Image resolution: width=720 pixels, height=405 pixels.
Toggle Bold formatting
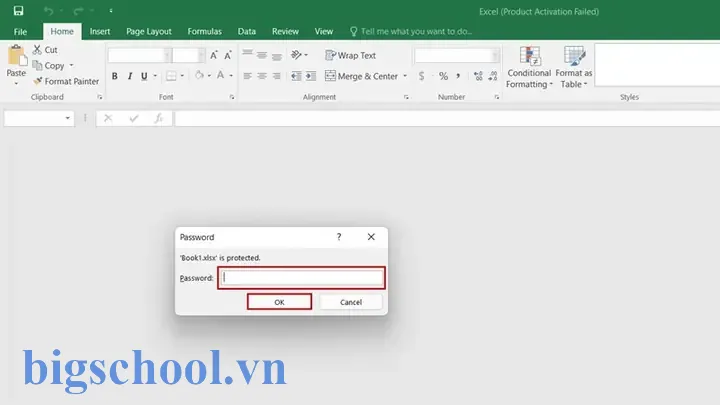coord(115,76)
